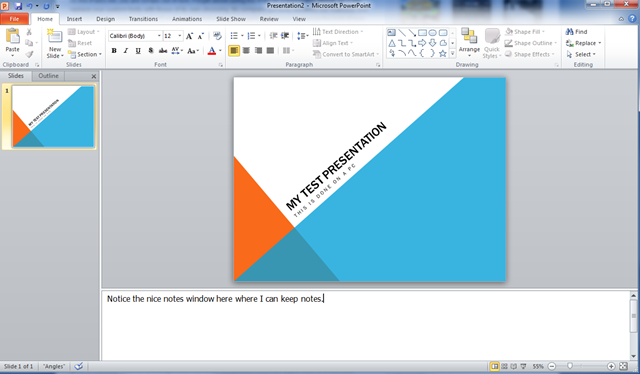Screen dimensions: 640x374
Task: Toggle Bold formatting
Action: click(114, 51)
